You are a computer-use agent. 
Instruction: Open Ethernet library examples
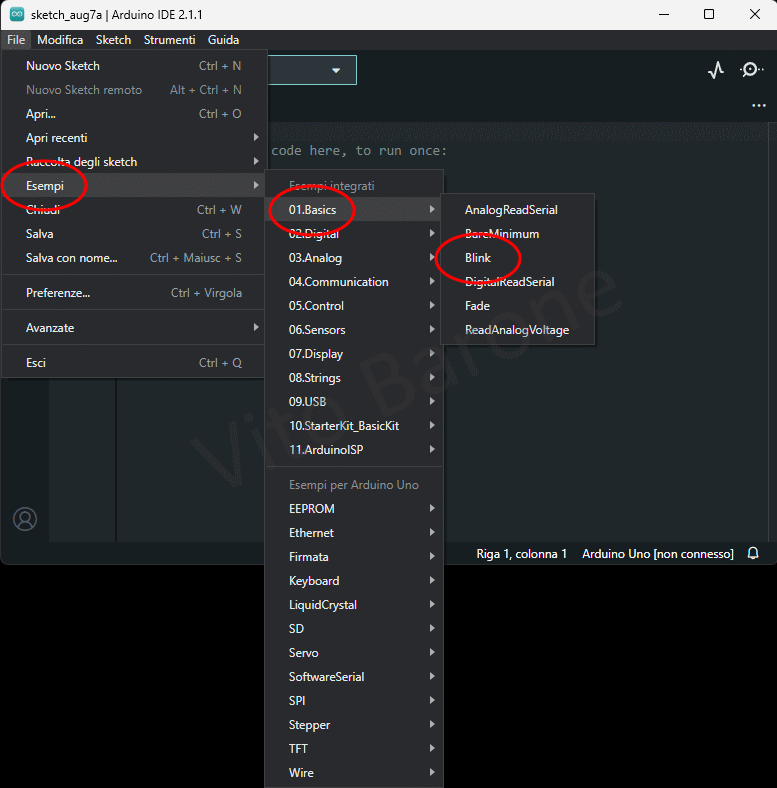[354, 533]
